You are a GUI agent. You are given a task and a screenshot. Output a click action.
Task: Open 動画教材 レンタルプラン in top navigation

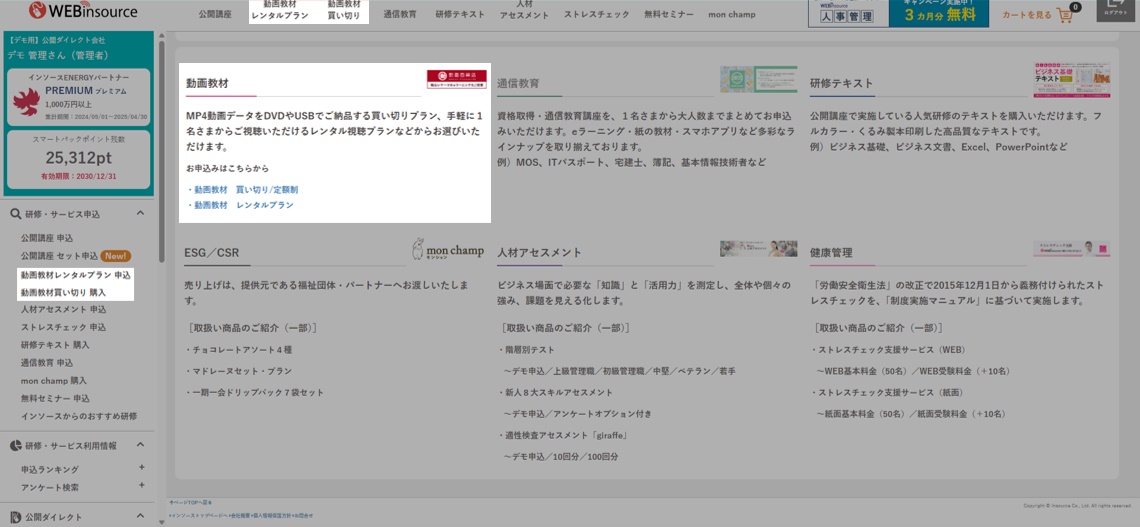(x=280, y=10)
